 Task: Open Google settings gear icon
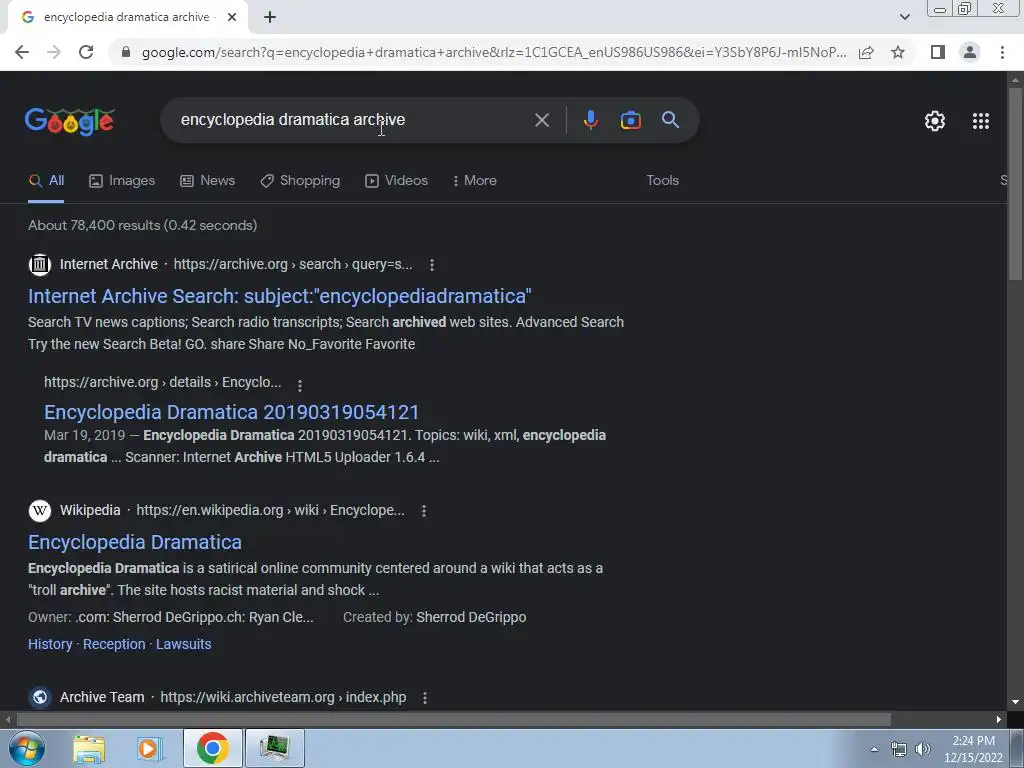pyautogui.click(x=935, y=121)
